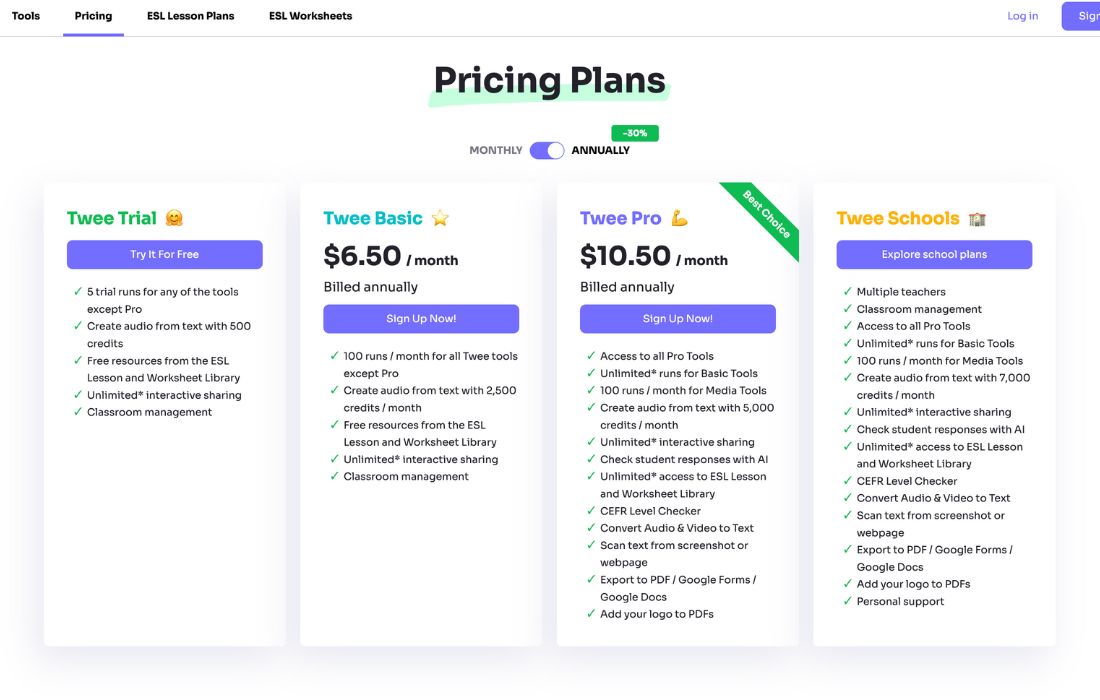Image resolution: width=1100 pixels, height=700 pixels.
Task: Click the Log in link
Action: click(x=1022, y=16)
